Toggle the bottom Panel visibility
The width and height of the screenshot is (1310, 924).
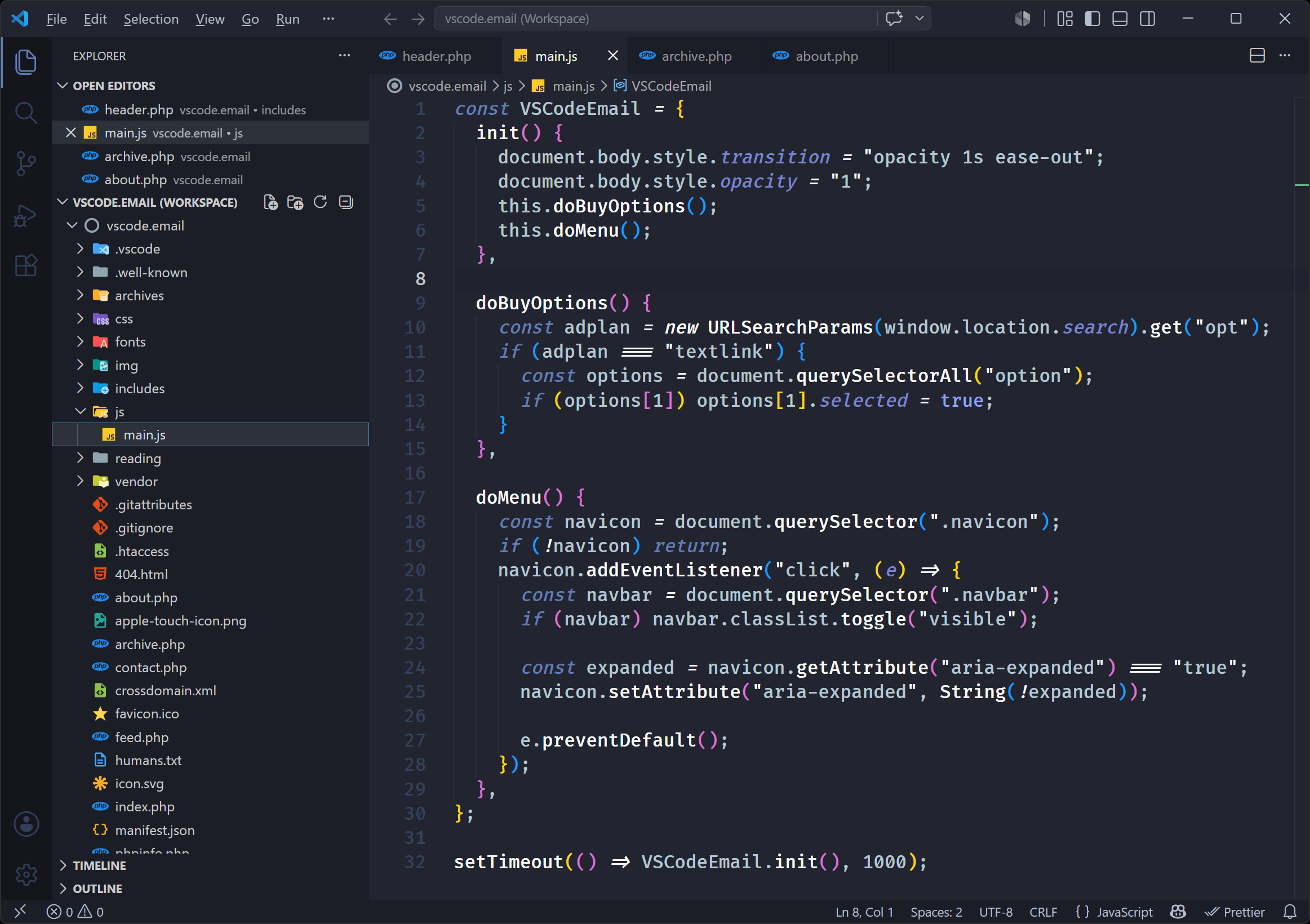[1120, 19]
